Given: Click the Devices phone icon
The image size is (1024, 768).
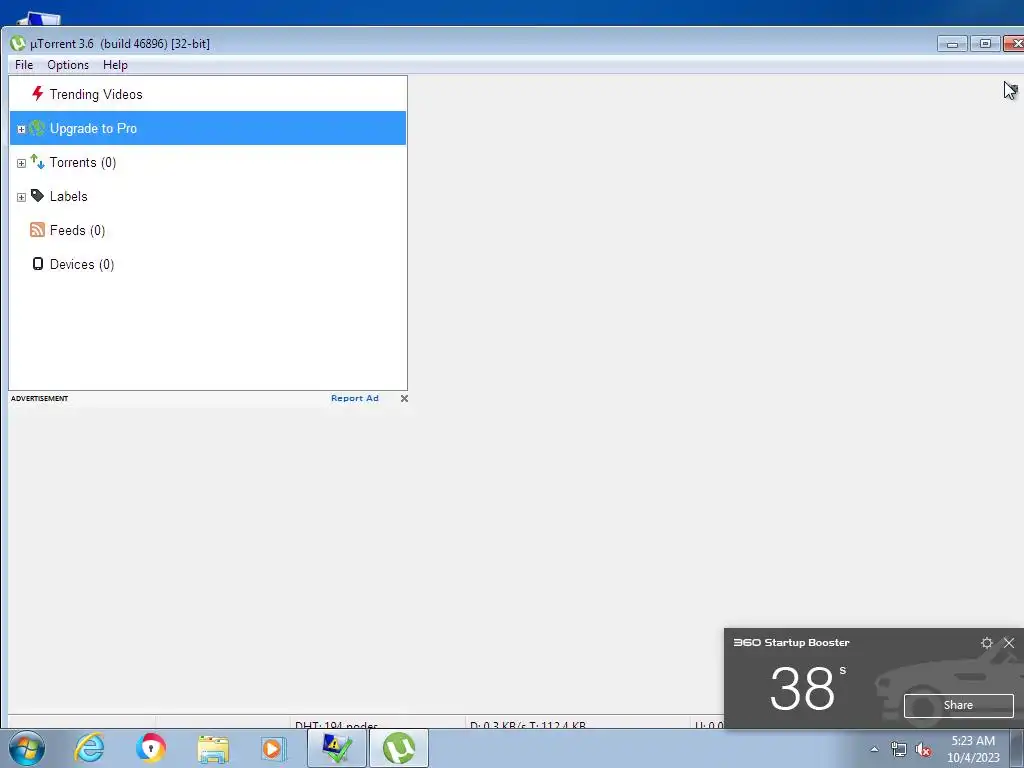Looking at the screenshot, I should [38, 264].
